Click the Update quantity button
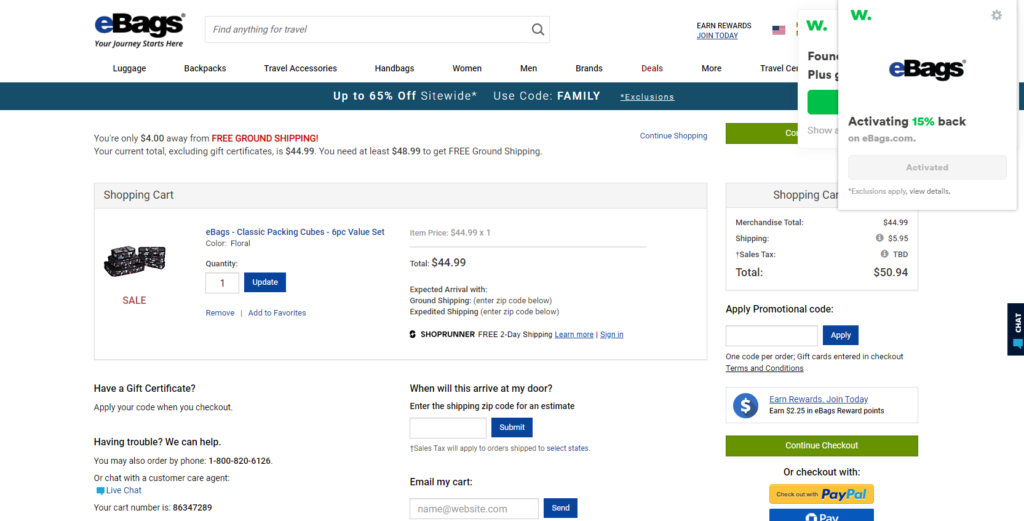1024x521 pixels. (265, 282)
